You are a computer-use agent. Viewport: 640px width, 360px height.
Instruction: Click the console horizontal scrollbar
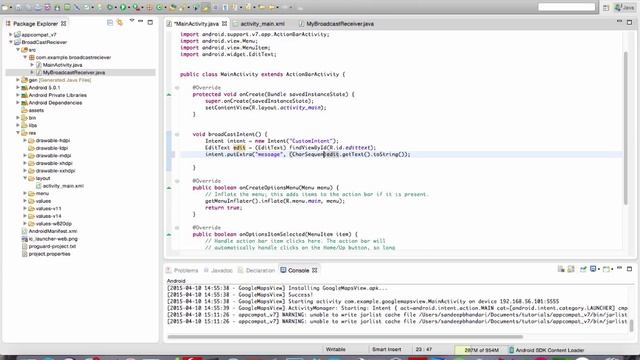click(345, 337)
